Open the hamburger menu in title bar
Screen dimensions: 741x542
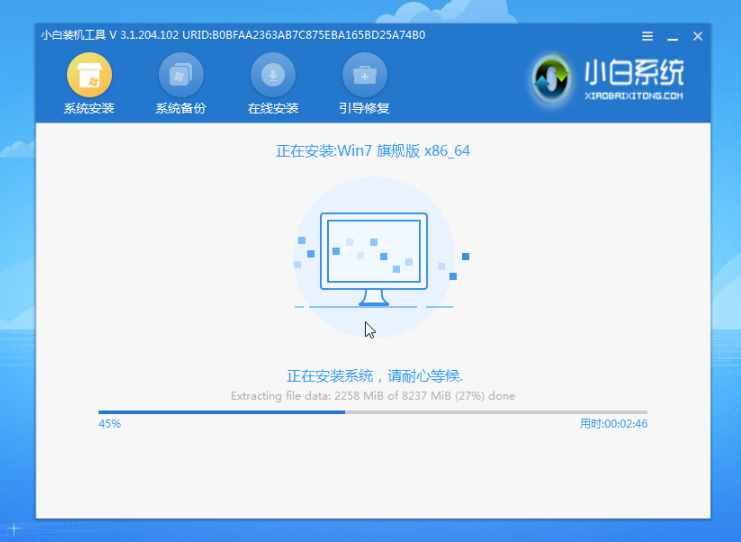pyautogui.click(x=647, y=36)
